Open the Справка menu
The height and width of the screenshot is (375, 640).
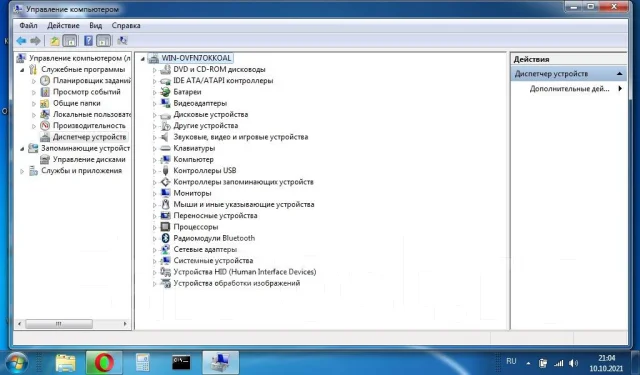(x=126, y=25)
